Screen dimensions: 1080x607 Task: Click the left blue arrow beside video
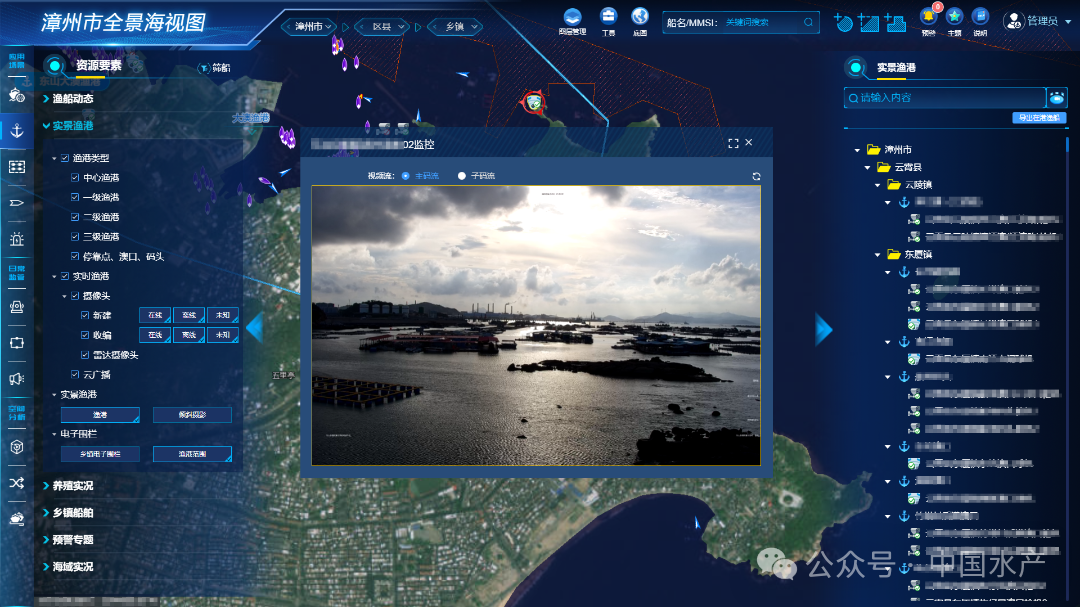(255, 327)
